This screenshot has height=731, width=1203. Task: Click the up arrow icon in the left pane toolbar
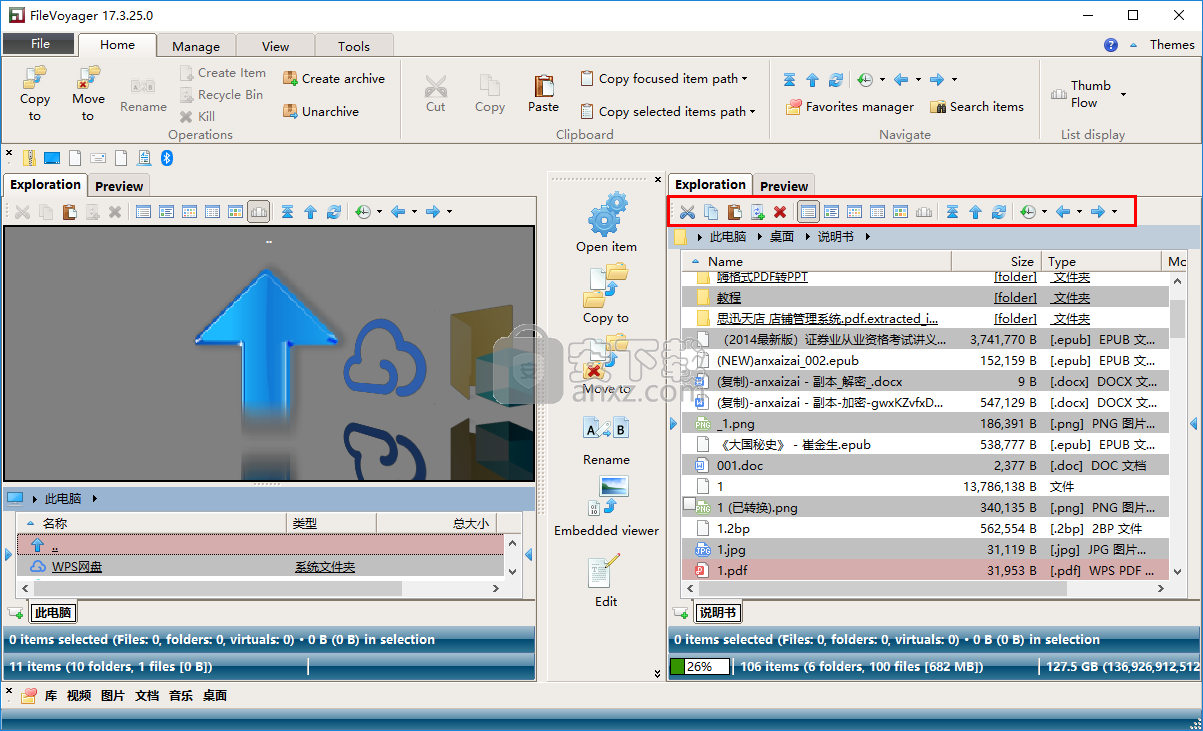point(310,211)
